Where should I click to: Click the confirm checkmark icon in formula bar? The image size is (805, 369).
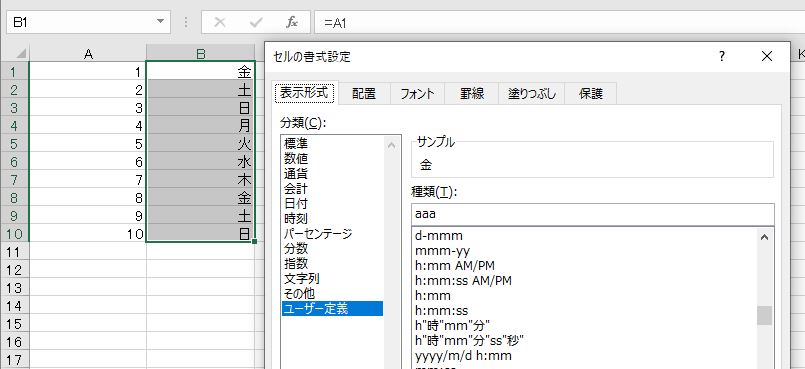point(256,23)
